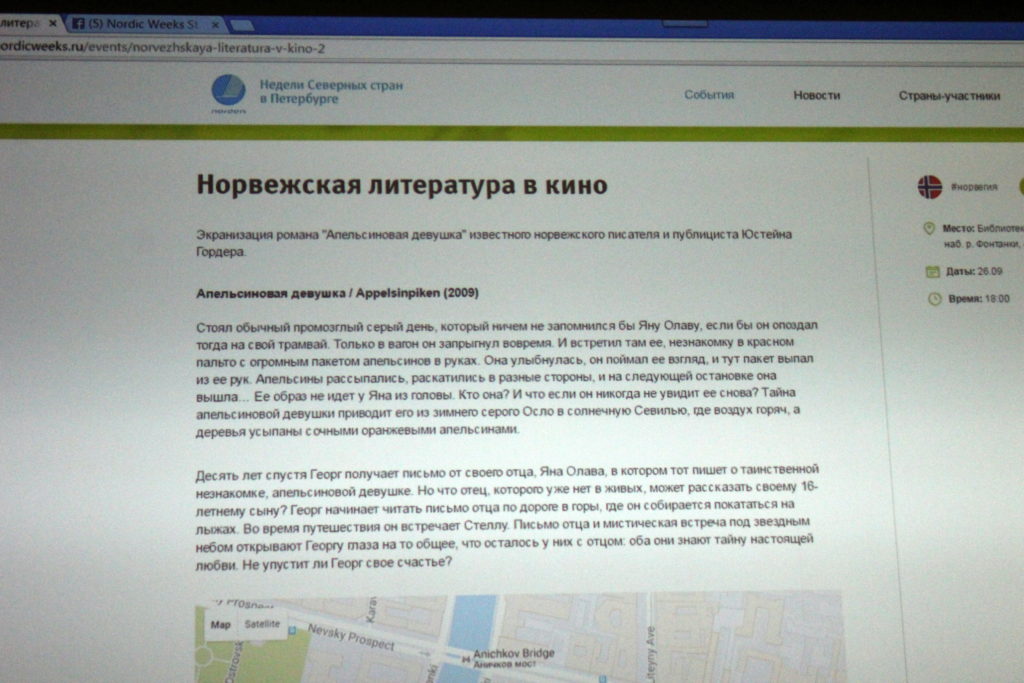Switch map to Satellite view
This screenshot has height=683, width=1024.
coord(262,624)
